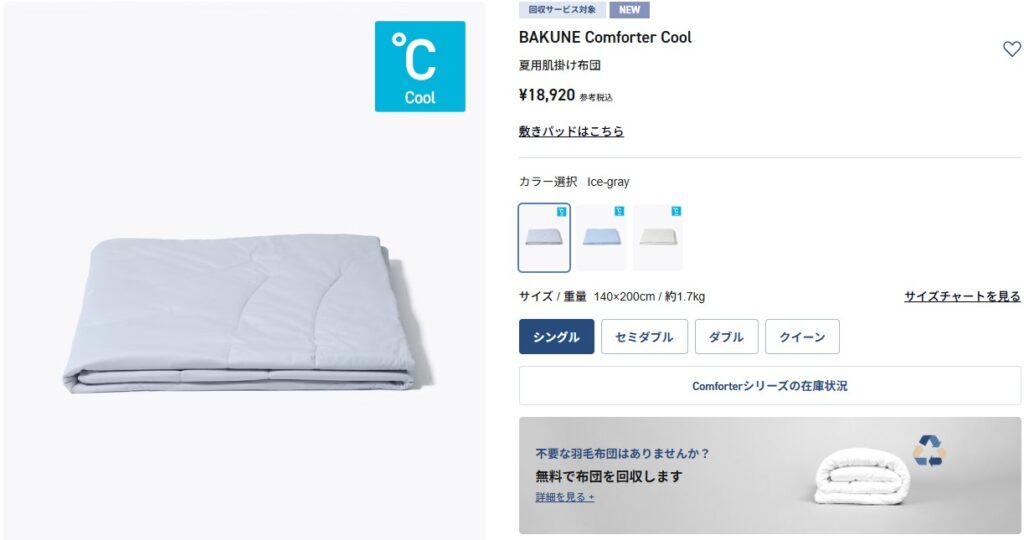
Task: Open the 敷きパッドはこちら link
Action: (x=571, y=131)
